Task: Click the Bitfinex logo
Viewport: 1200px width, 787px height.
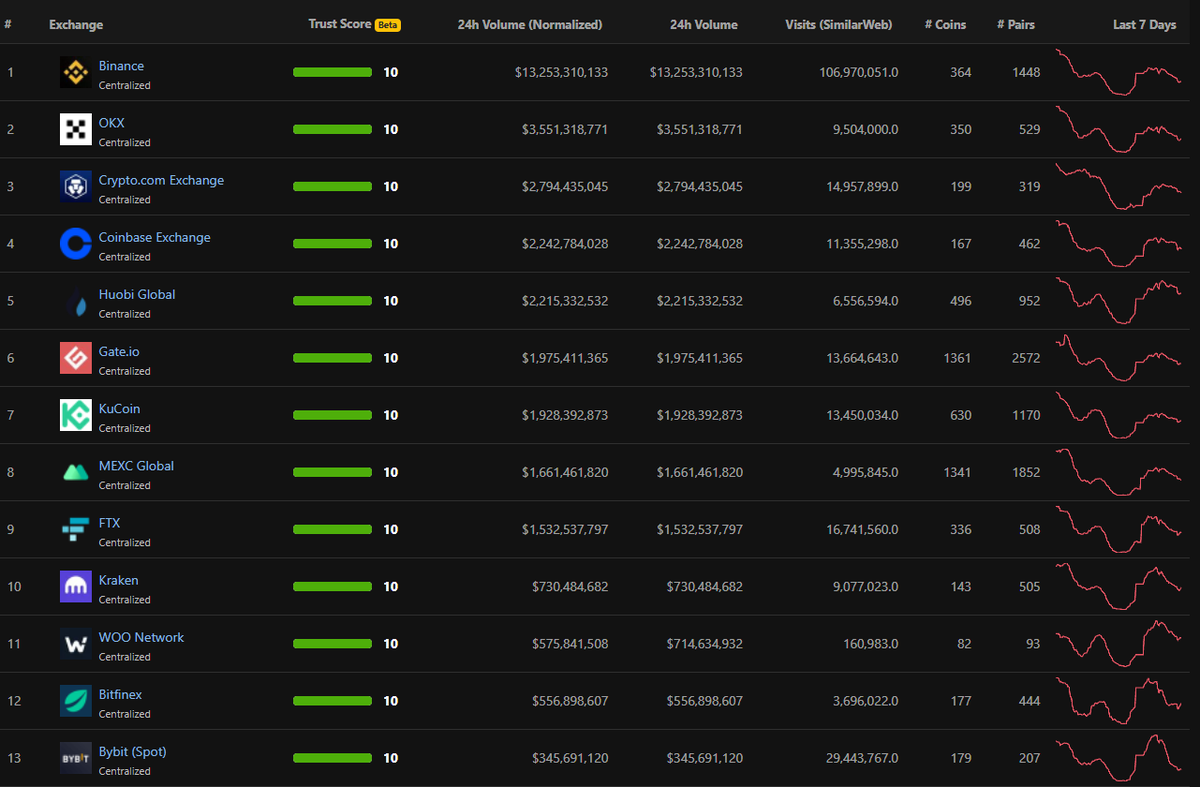Action: [x=76, y=700]
